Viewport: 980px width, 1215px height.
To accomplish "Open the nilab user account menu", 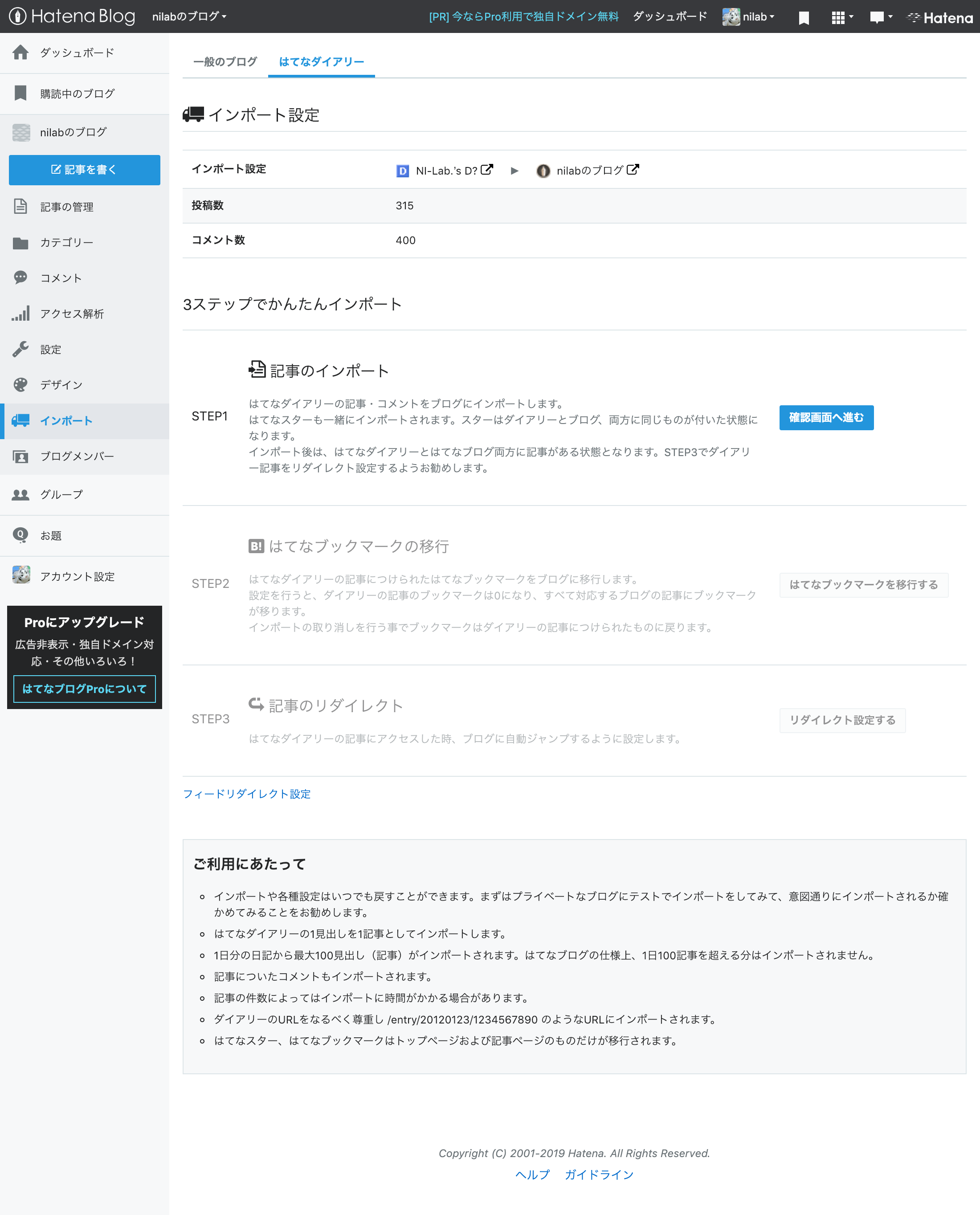I will click(748, 16).
